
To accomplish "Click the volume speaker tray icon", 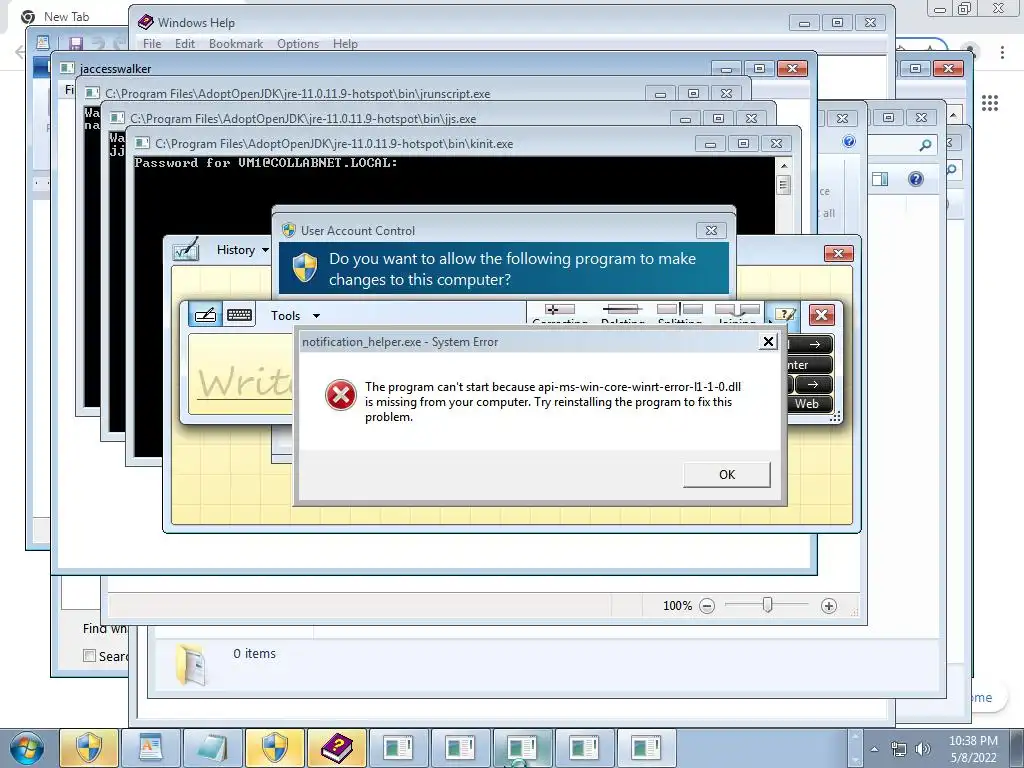I will (922, 749).
